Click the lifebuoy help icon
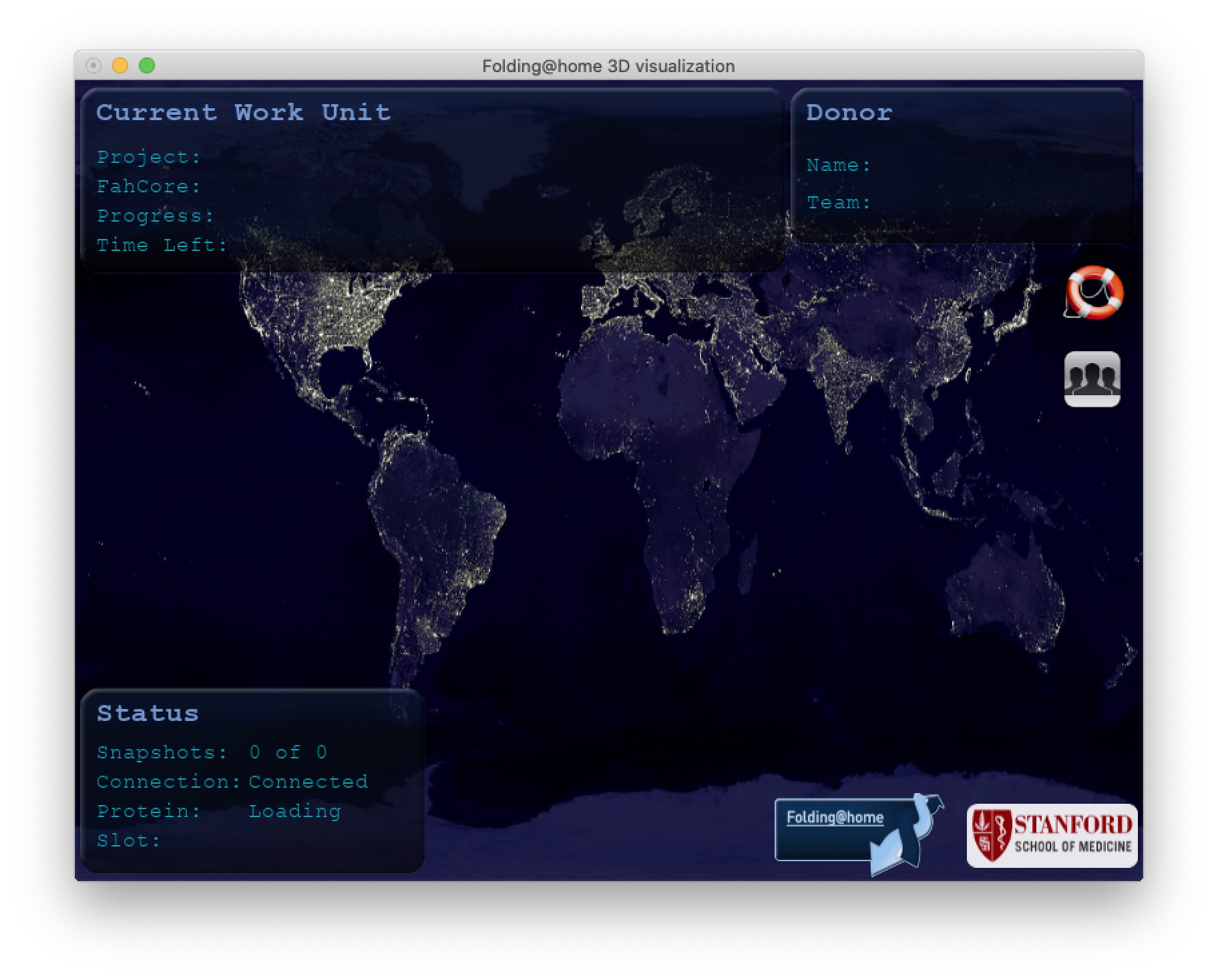Image resolution: width=1218 pixels, height=980 pixels. click(x=1094, y=292)
